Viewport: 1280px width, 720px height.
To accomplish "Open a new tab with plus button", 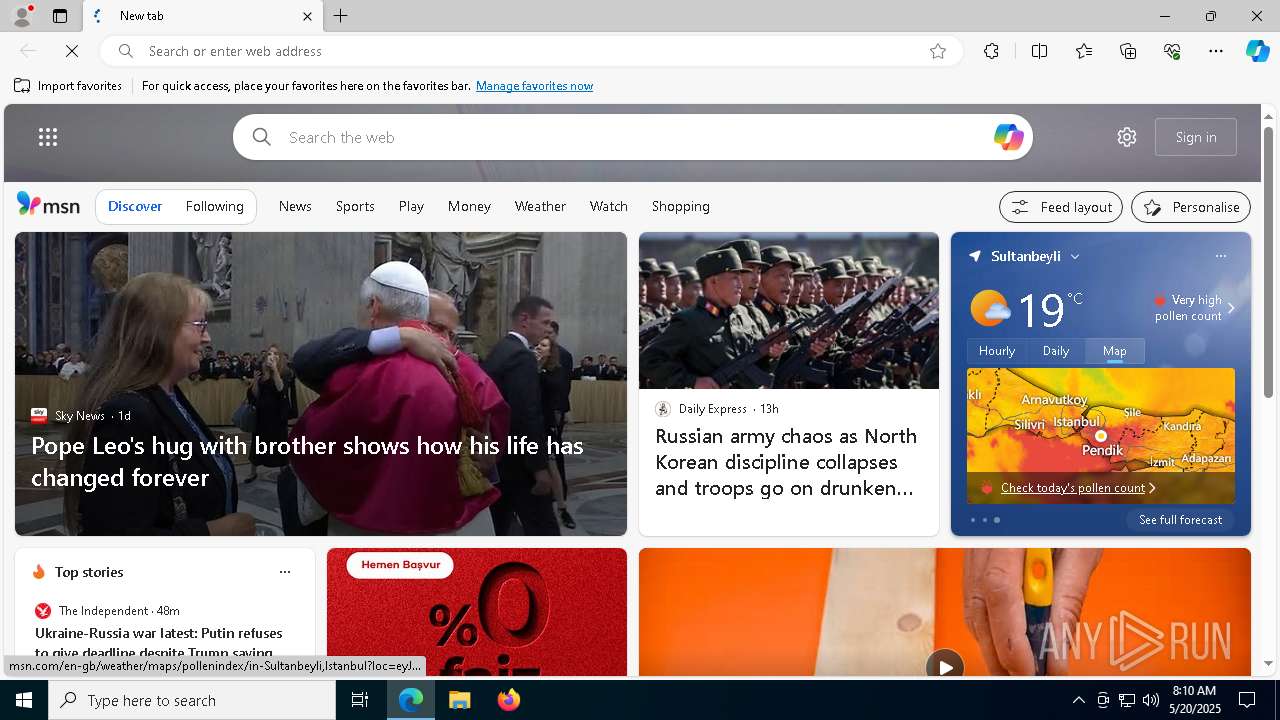I will click(340, 16).
